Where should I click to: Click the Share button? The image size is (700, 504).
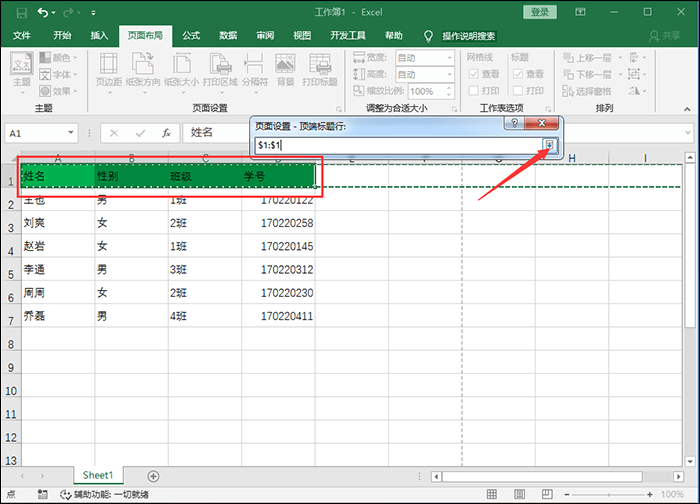pyautogui.click(x=665, y=36)
